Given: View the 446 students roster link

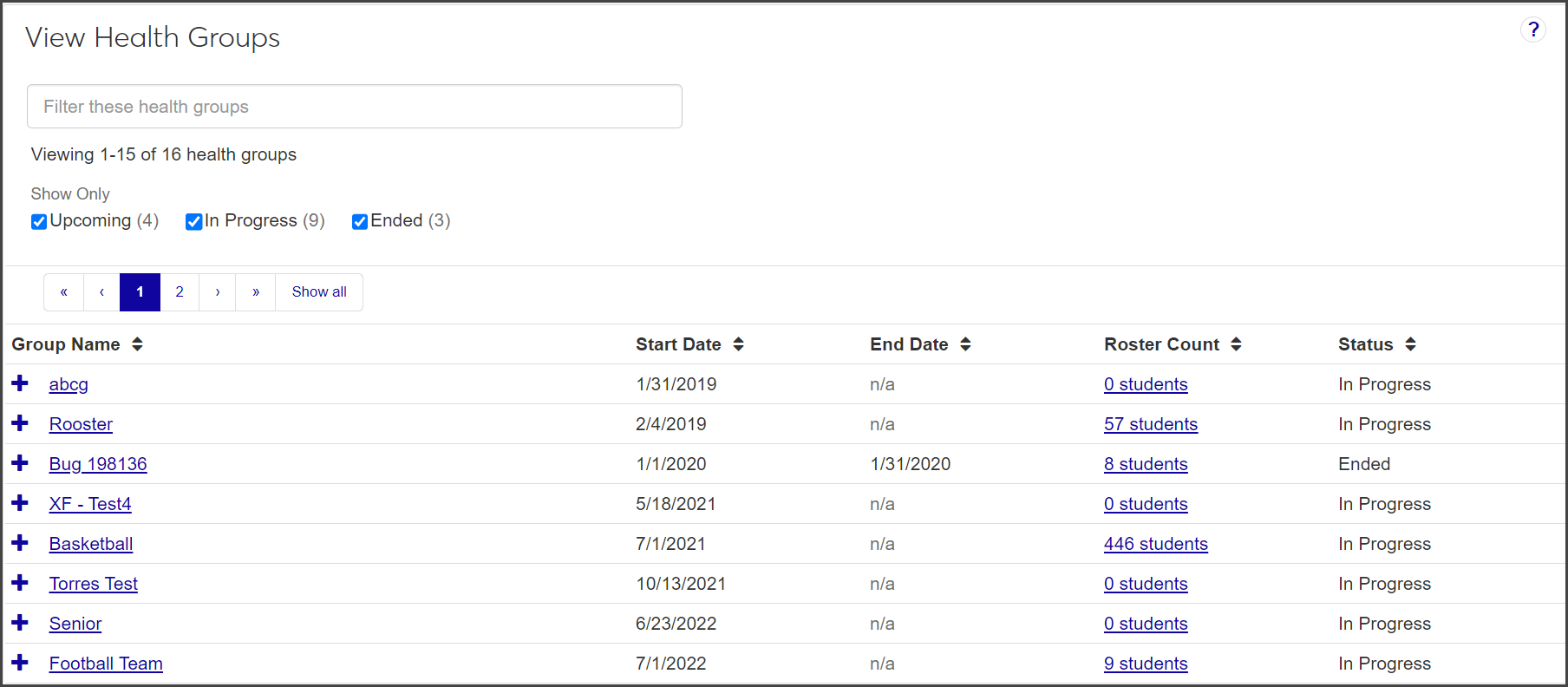Looking at the screenshot, I should click(x=1155, y=544).
